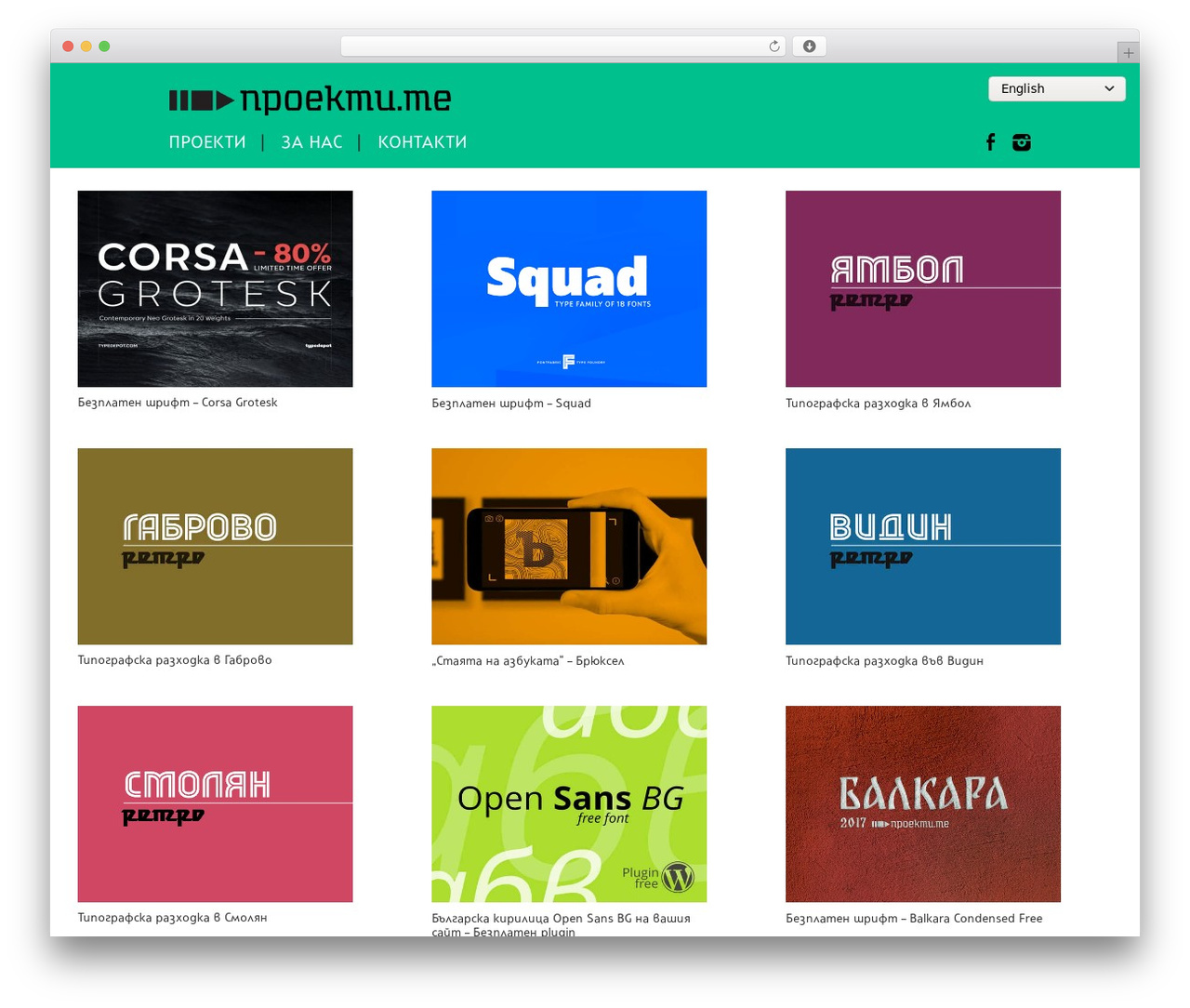This screenshot has width=1190, height=1008.
Task: Open the КОНТАКТИ menu item
Action: (x=422, y=142)
